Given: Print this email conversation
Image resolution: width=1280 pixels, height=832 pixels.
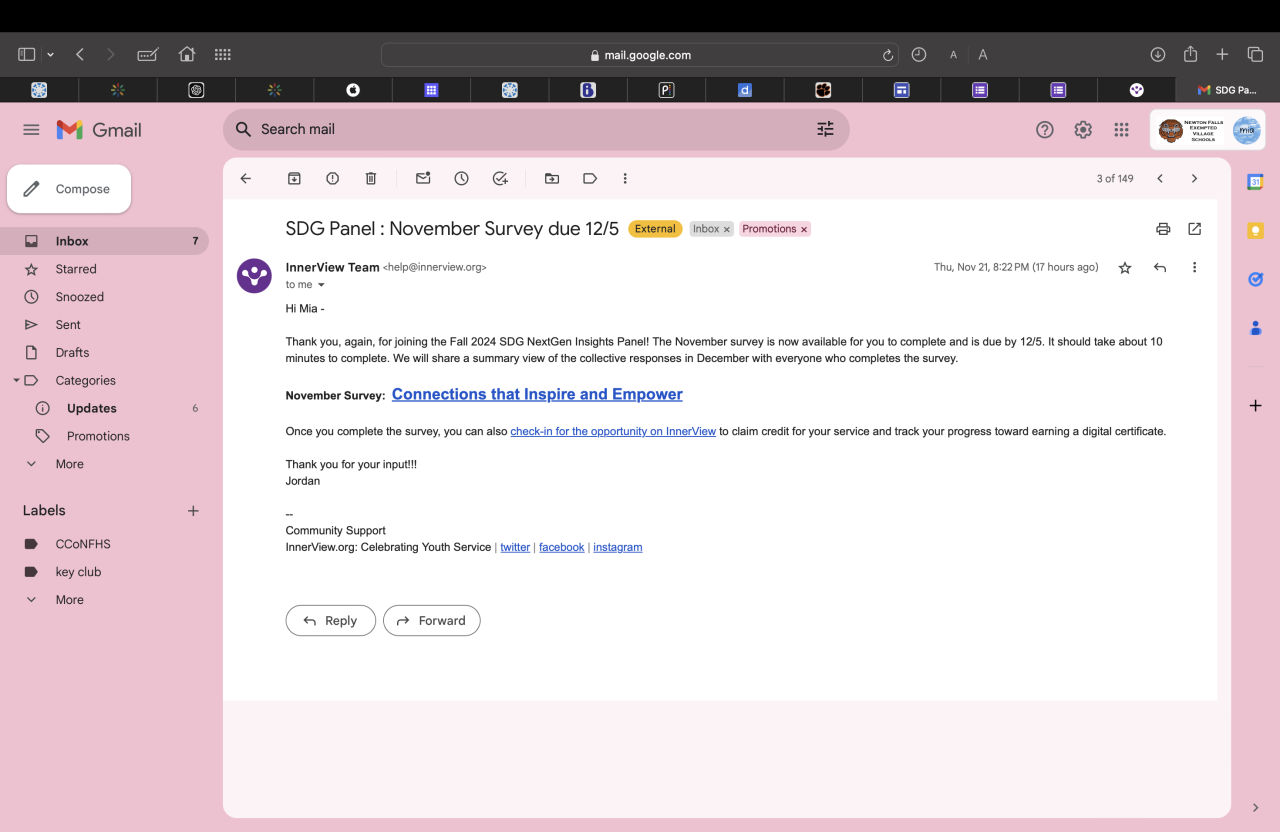Looking at the screenshot, I should click(x=1163, y=229).
